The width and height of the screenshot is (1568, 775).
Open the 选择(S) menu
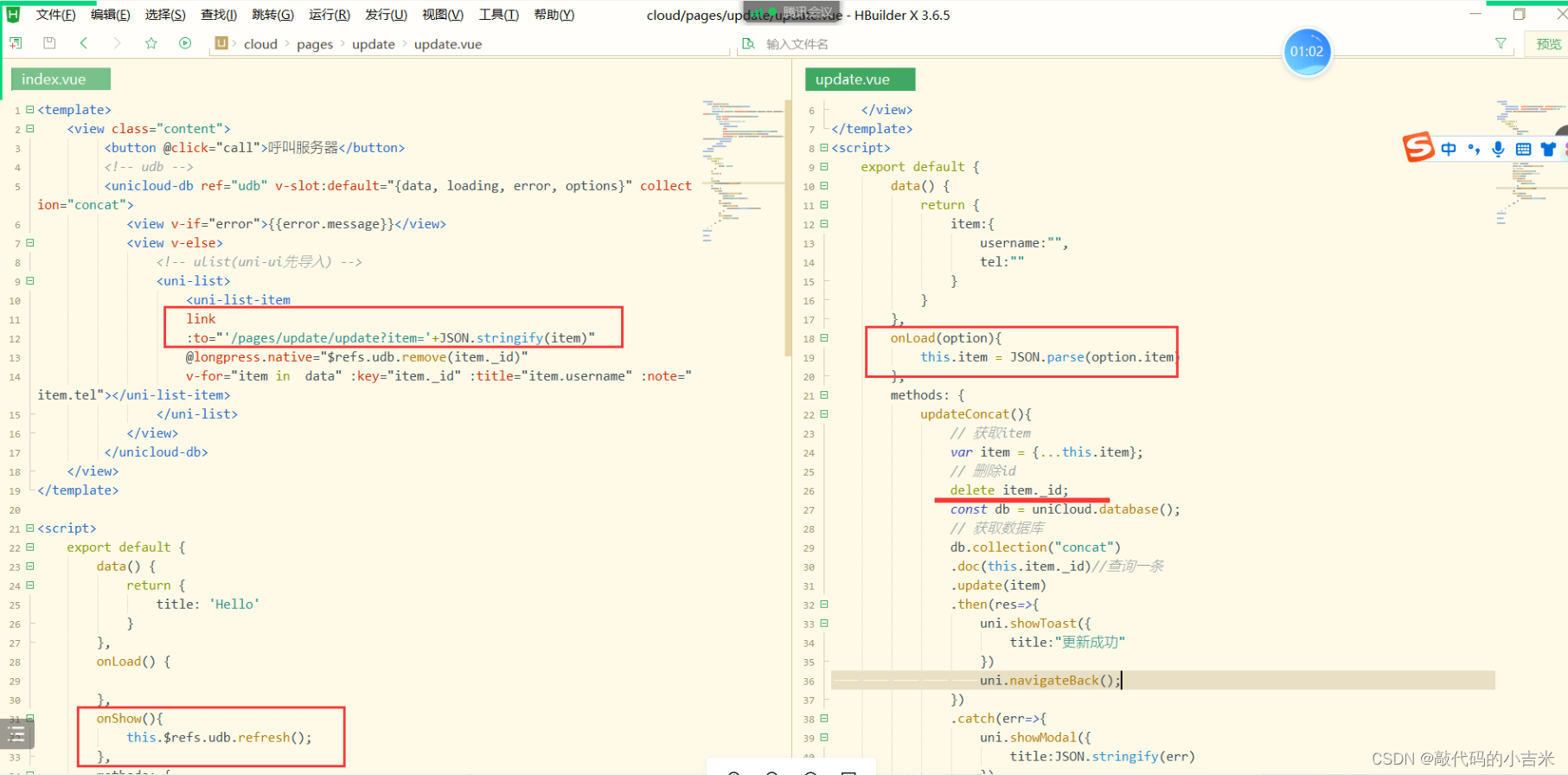point(165,15)
